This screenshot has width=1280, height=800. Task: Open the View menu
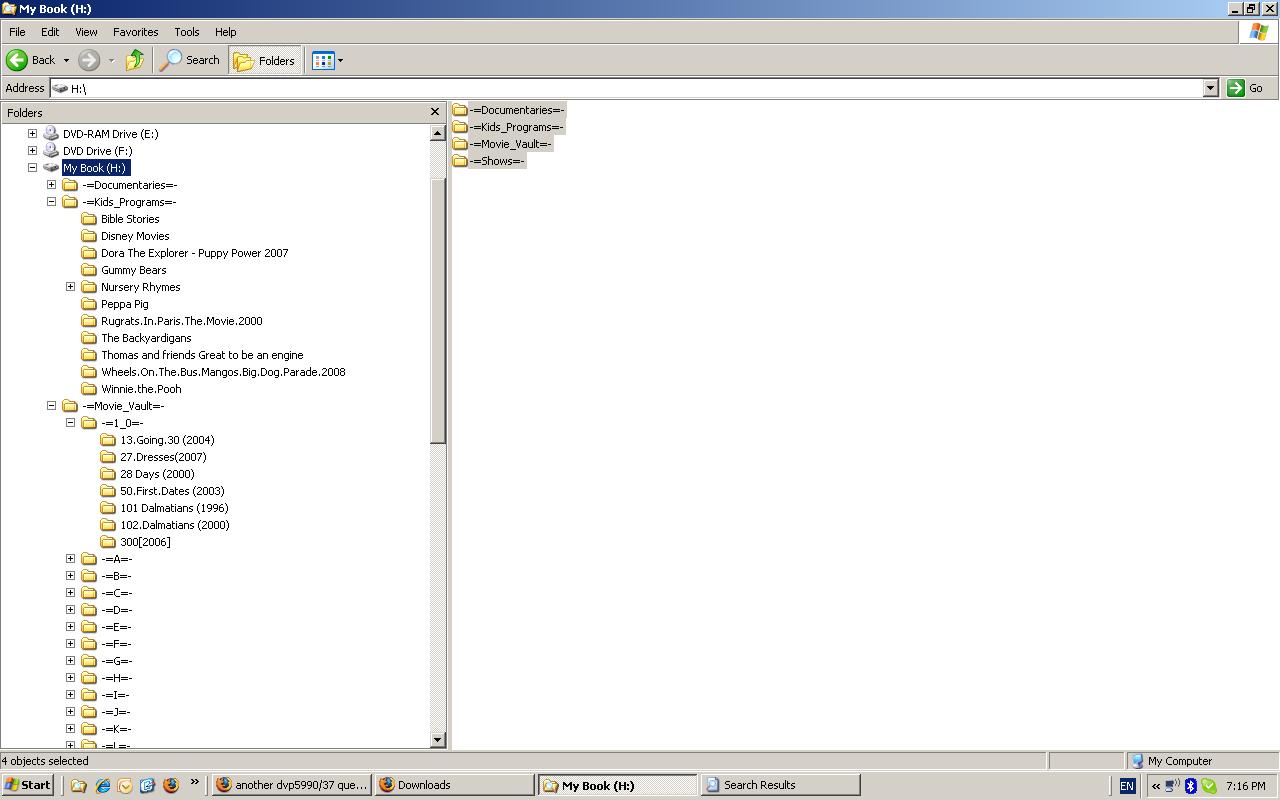click(x=86, y=32)
